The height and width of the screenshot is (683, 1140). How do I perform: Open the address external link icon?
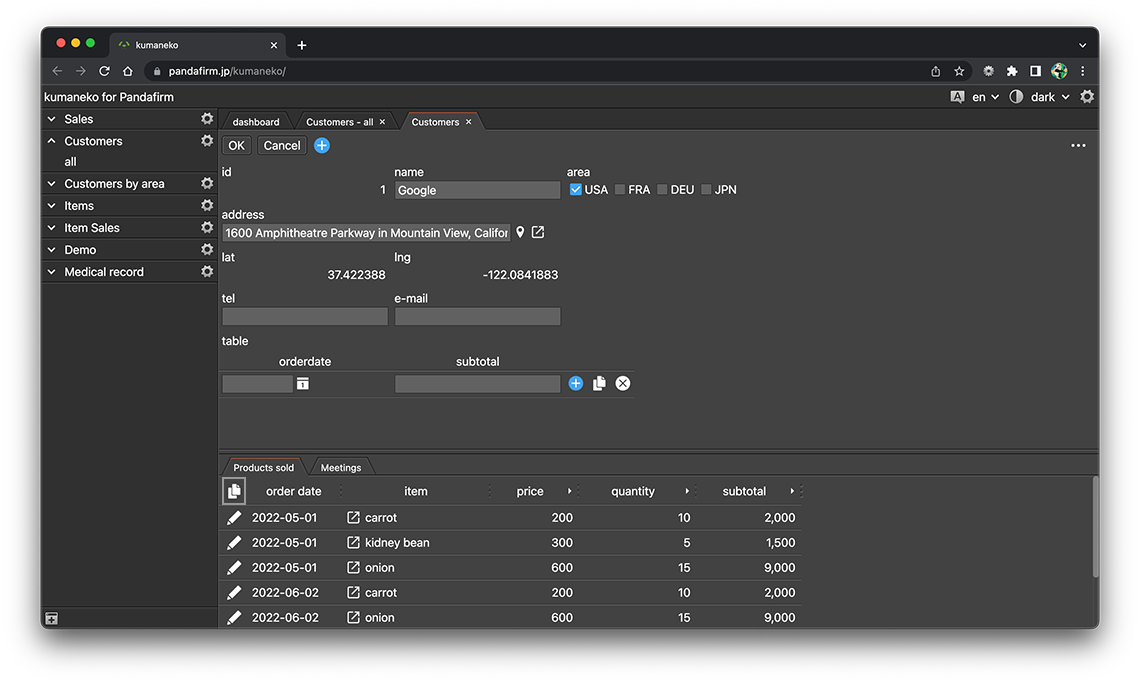coord(538,233)
